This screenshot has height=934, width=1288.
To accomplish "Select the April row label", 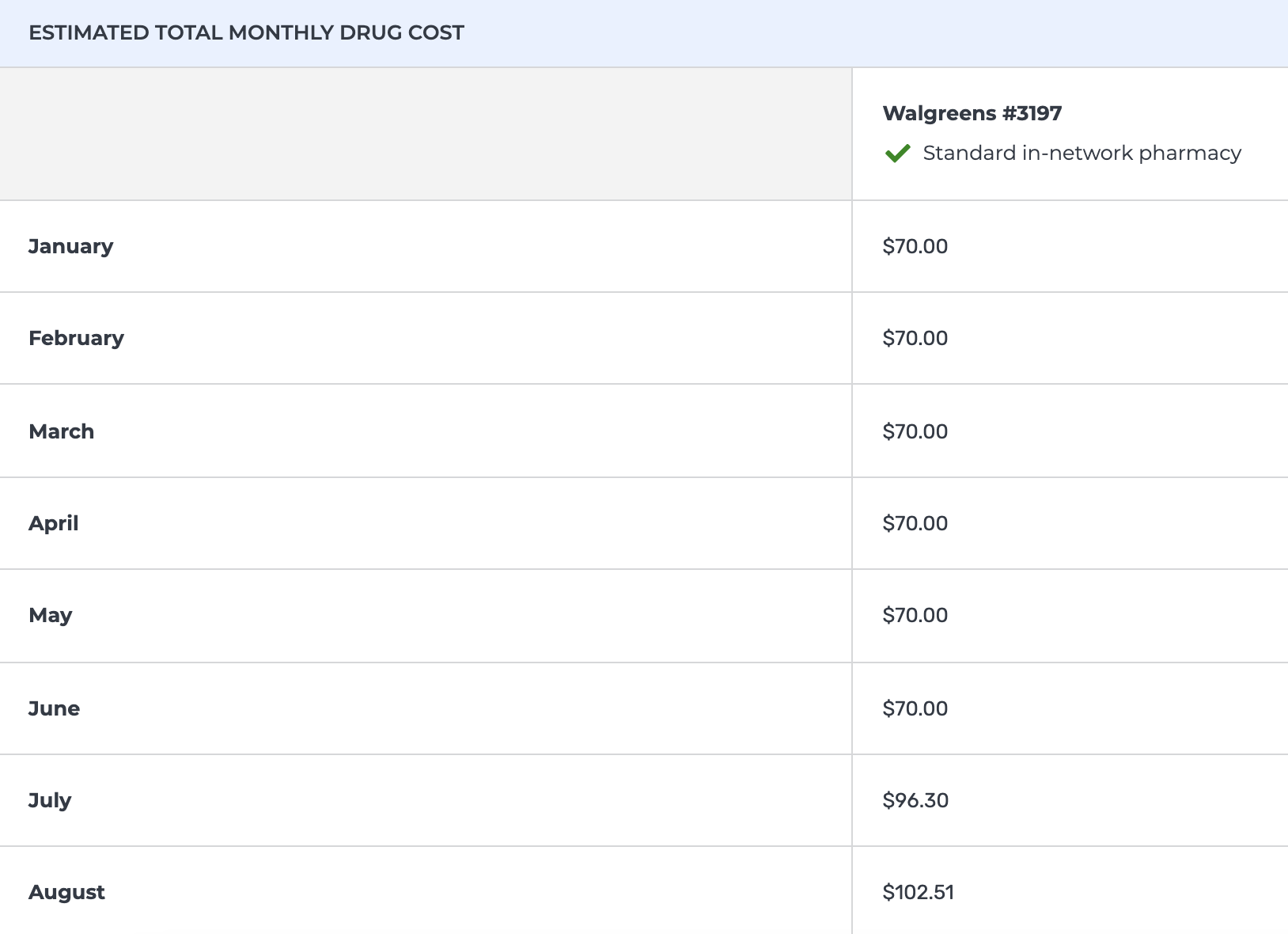I will coord(53,523).
